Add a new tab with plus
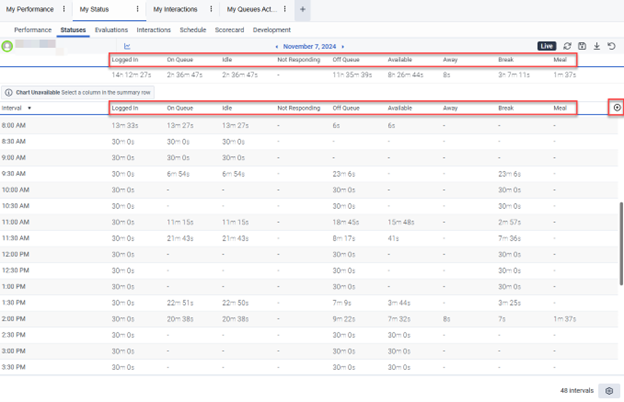The height and width of the screenshot is (402, 624). coord(303,9)
